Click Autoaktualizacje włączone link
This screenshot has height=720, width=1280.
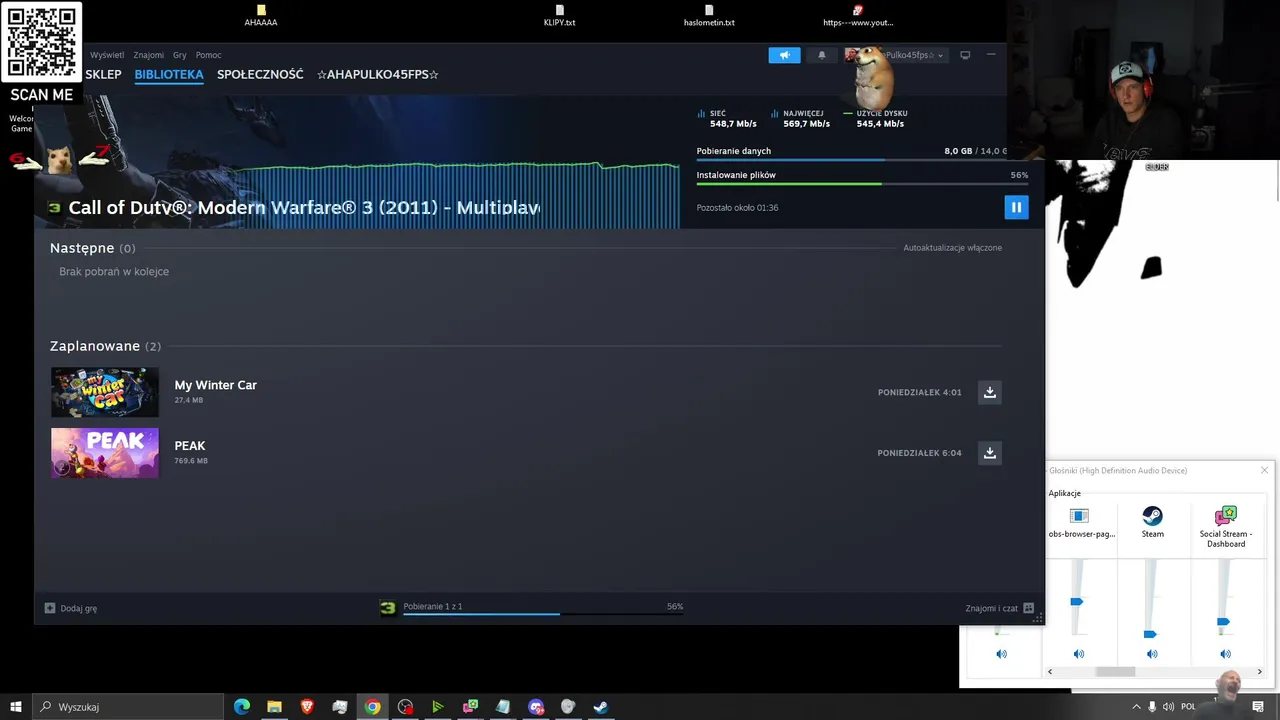click(x=952, y=248)
